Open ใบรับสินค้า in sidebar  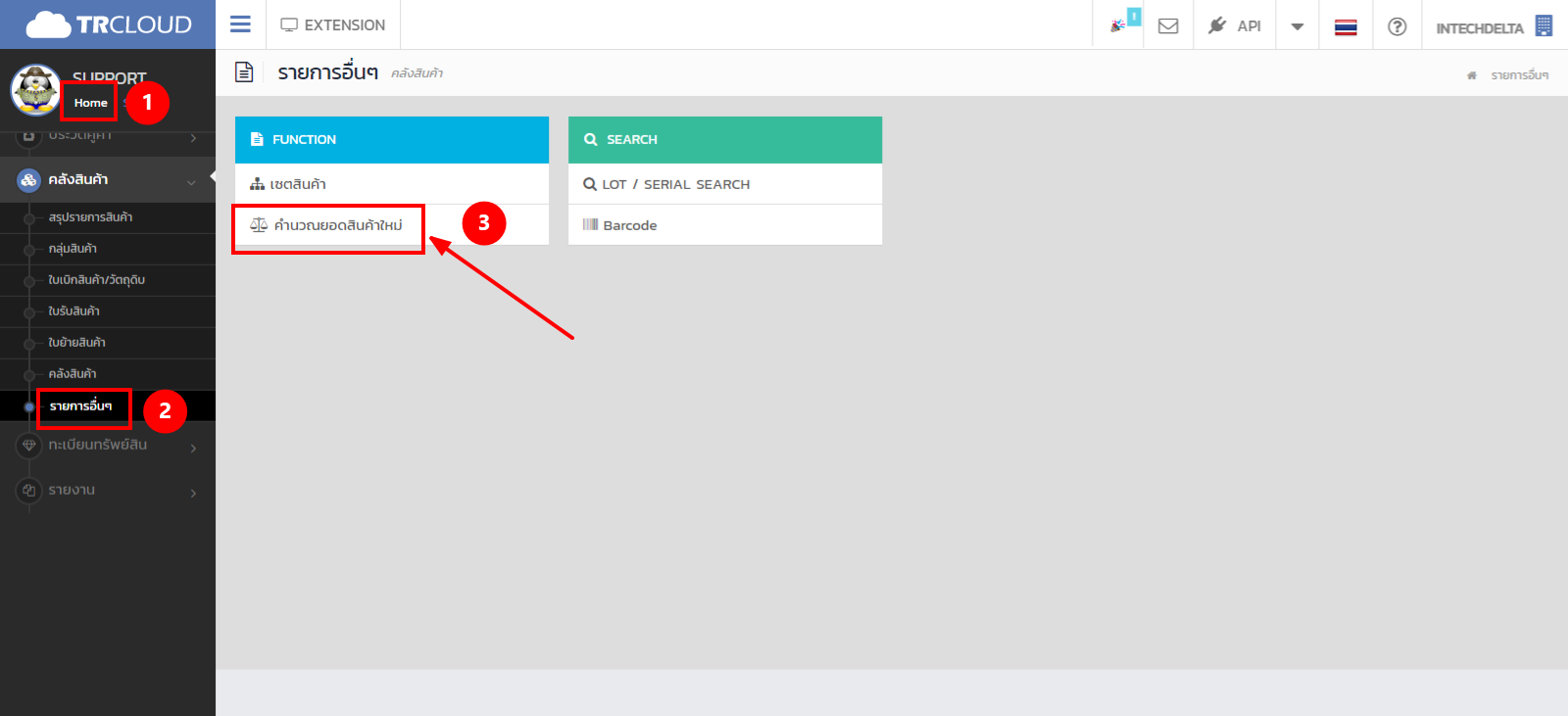coord(73,311)
